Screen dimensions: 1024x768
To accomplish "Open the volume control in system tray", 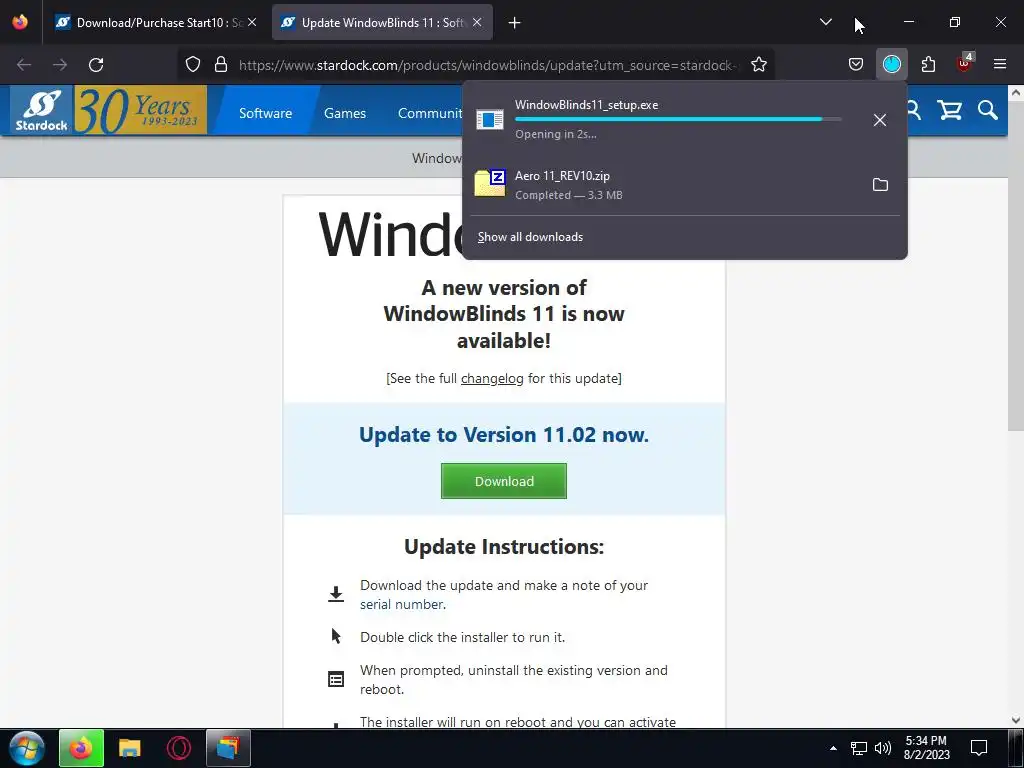I will [x=883, y=748].
